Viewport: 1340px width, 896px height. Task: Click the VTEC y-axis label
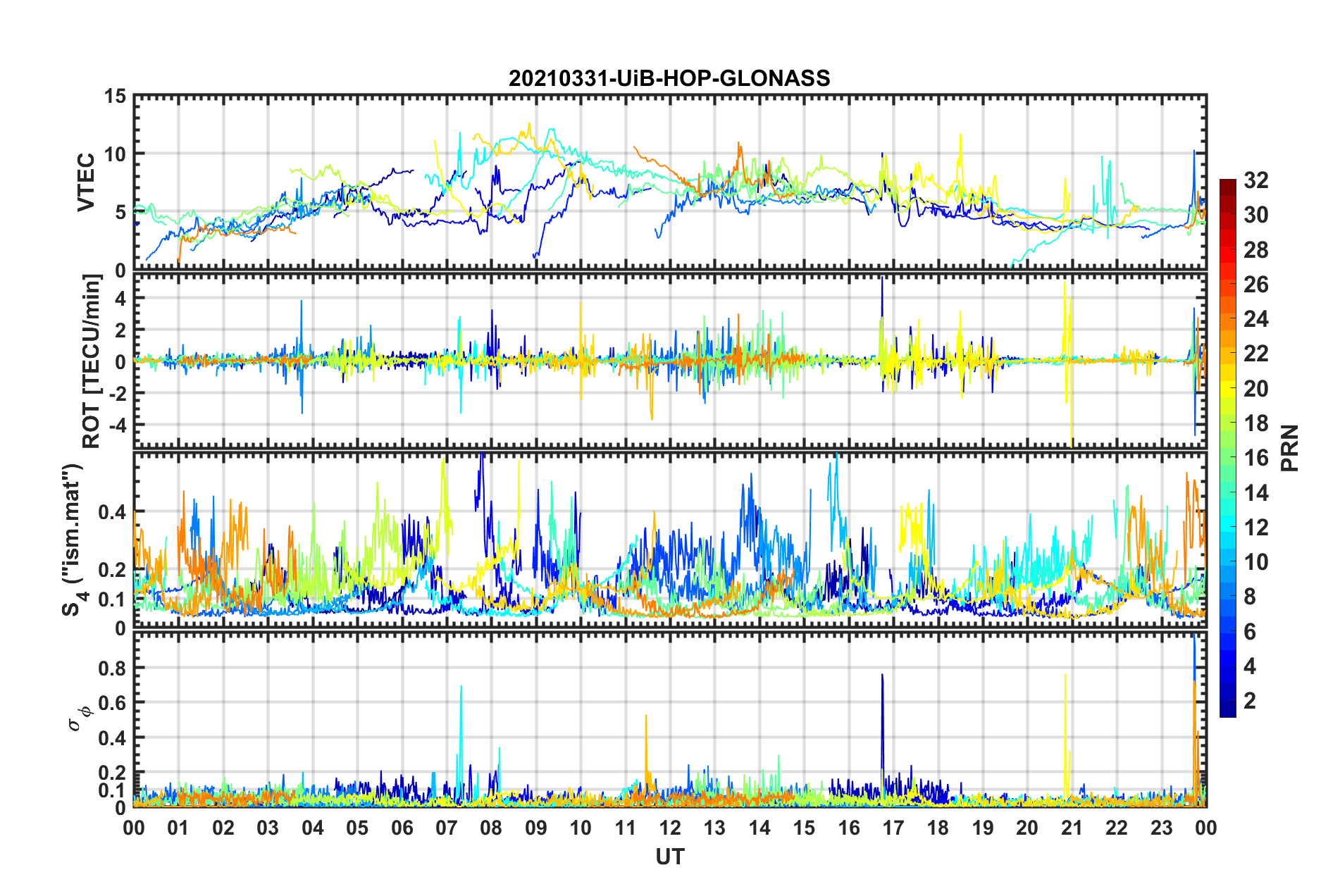[x=85, y=182]
